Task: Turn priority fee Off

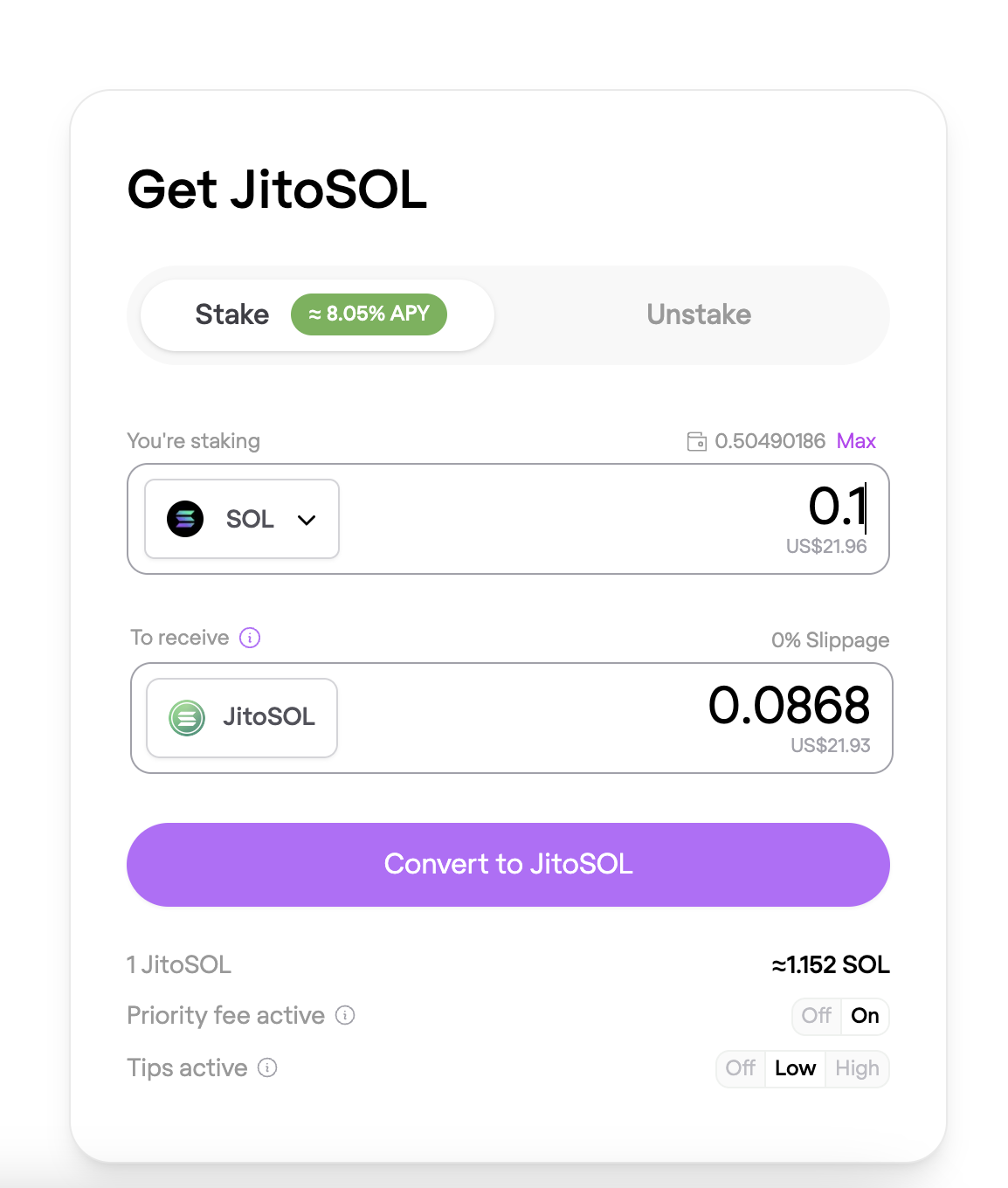Action: tap(817, 1016)
